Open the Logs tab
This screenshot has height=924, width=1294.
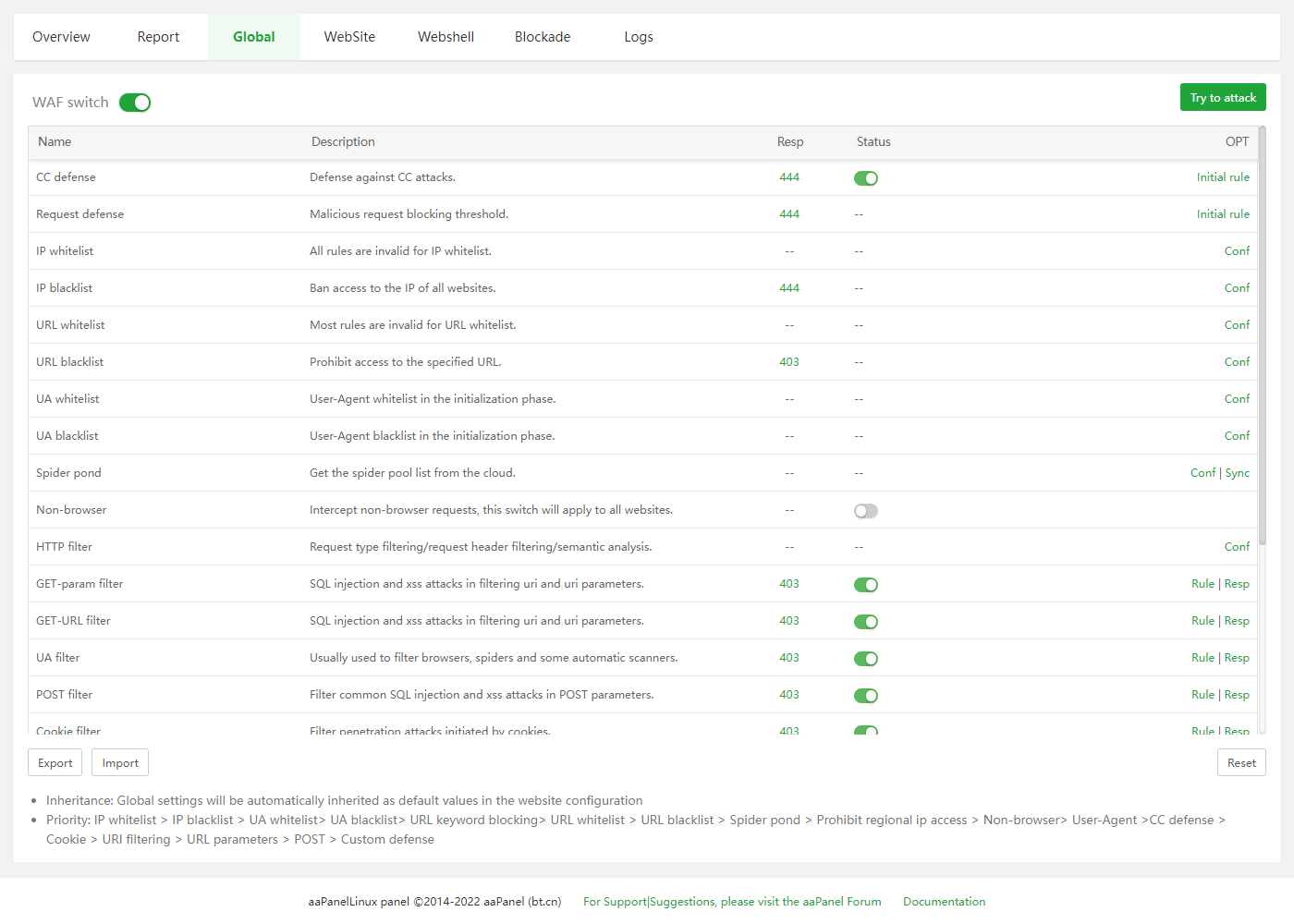point(638,37)
